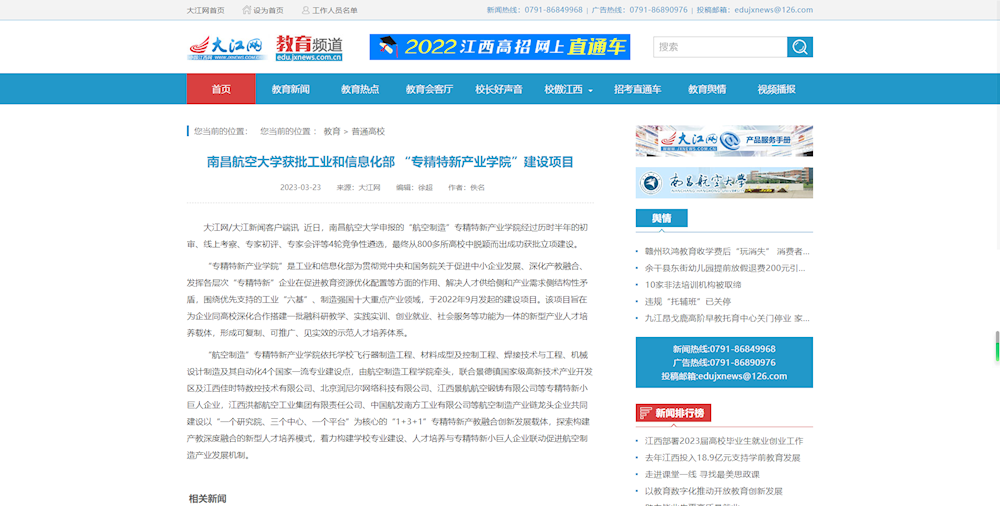Screen dimensions: 1000x506
Task: Select the 视频播报 menu item
Action: click(776, 89)
